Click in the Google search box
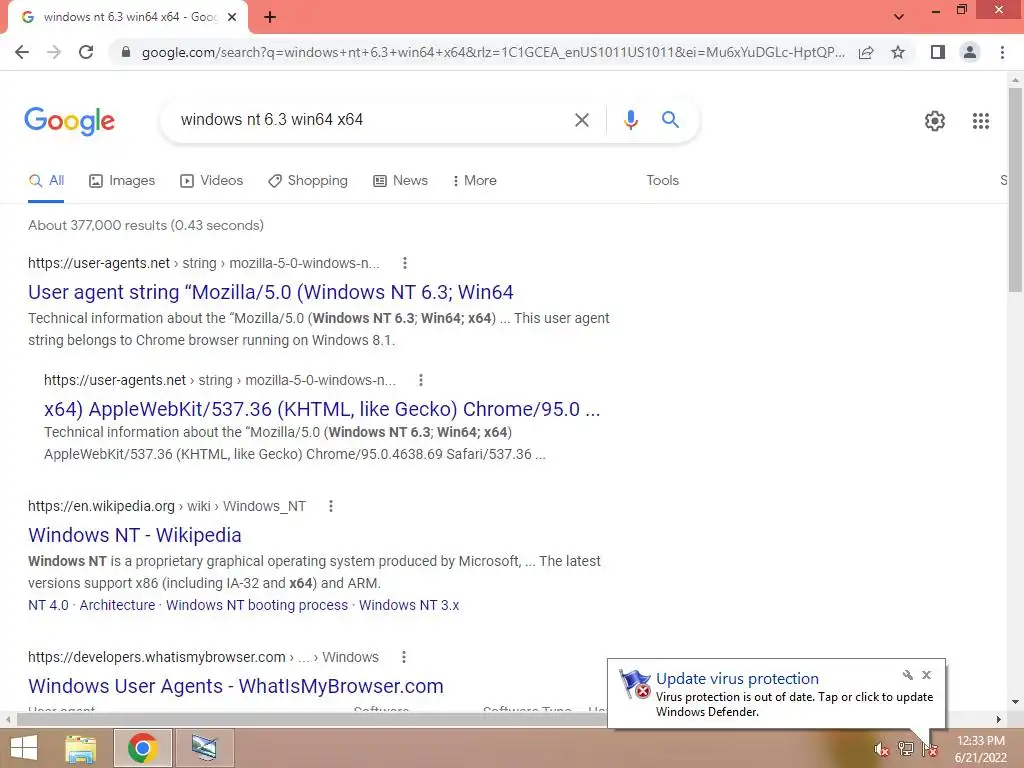This screenshot has height=768, width=1024. [372, 120]
